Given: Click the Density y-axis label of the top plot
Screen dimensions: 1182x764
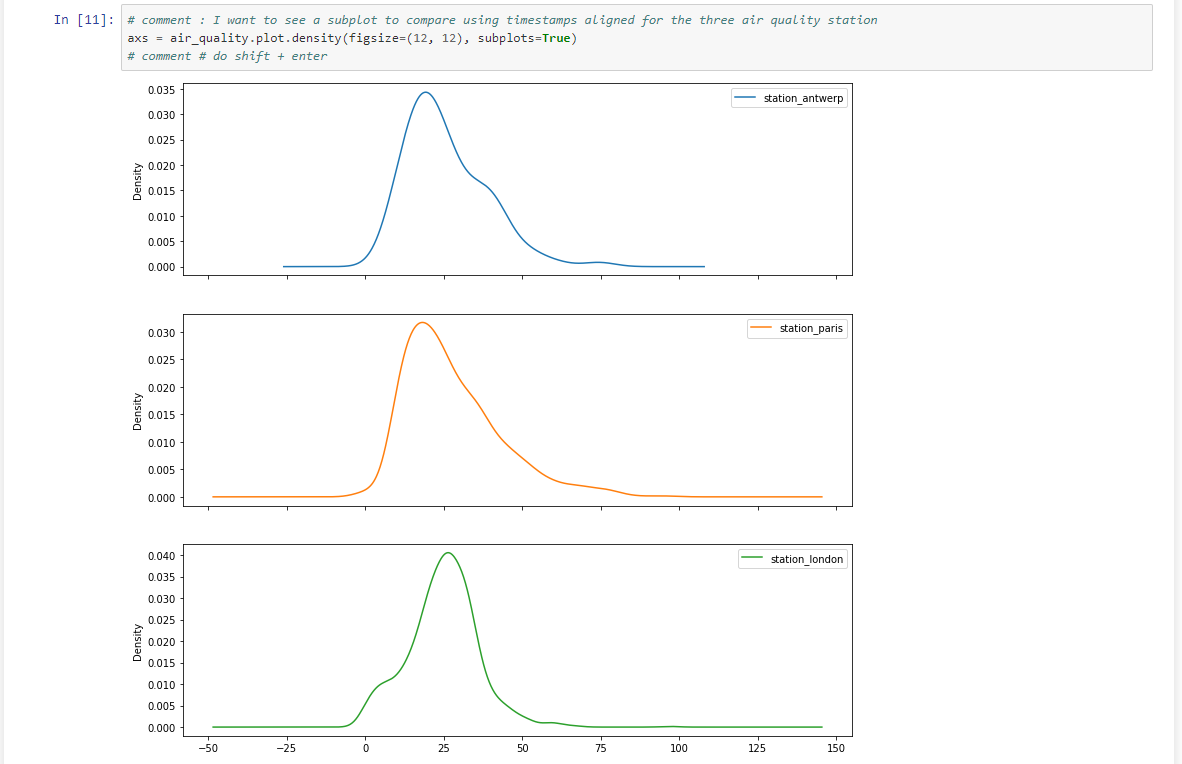Looking at the screenshot, I should click(x=137, y=179).
